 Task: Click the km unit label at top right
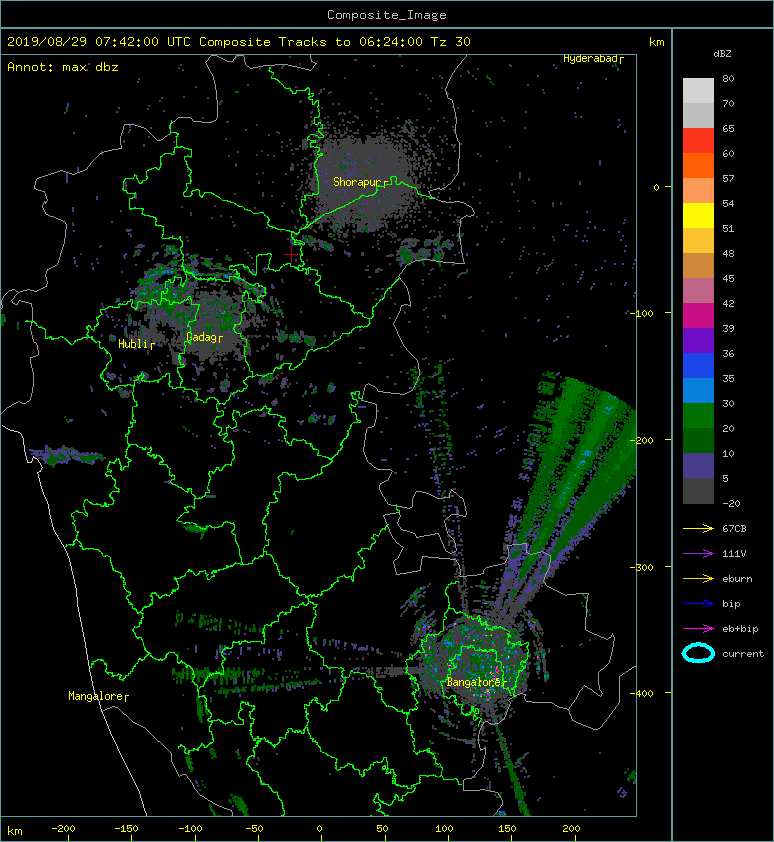[656, 42]
